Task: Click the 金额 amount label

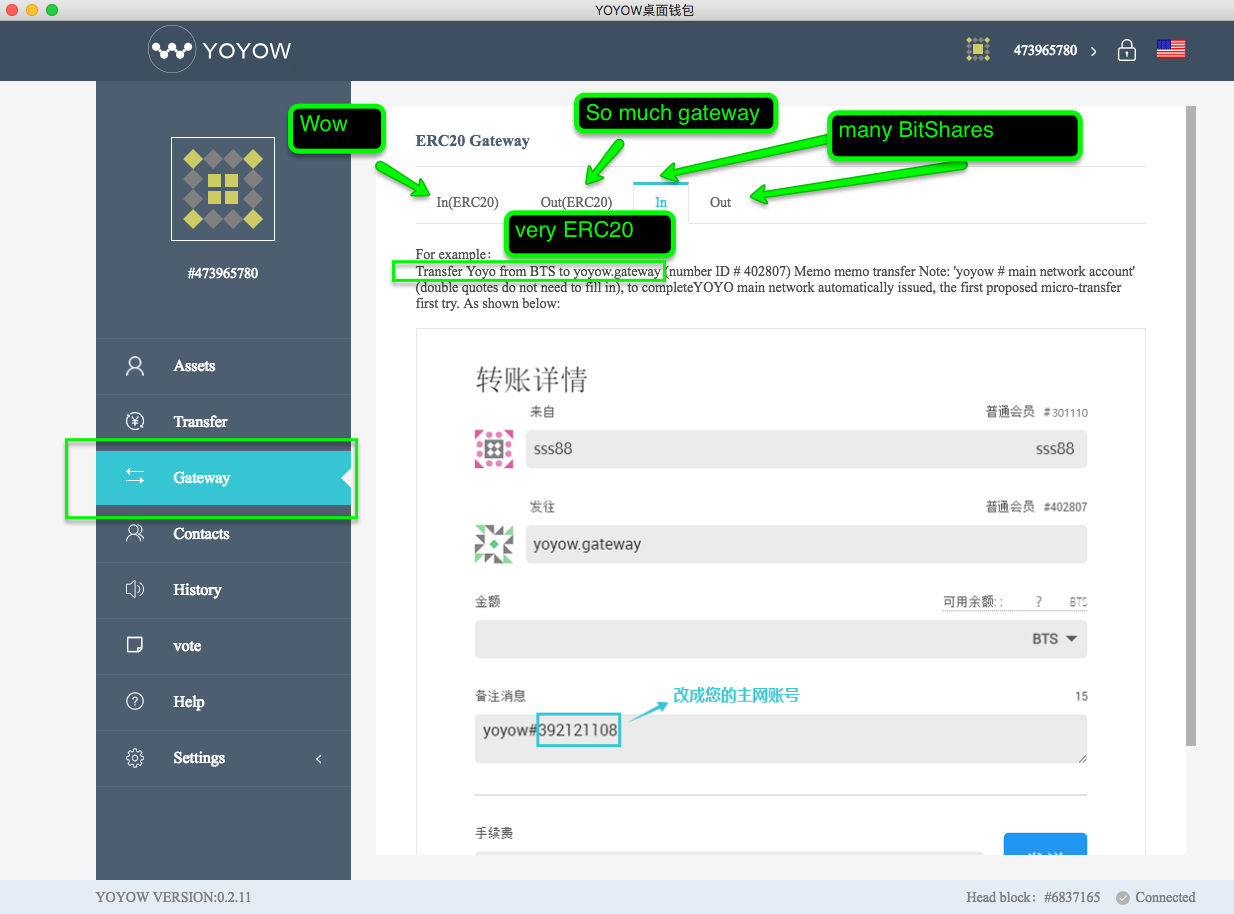Action: click(x=488, y=602)
